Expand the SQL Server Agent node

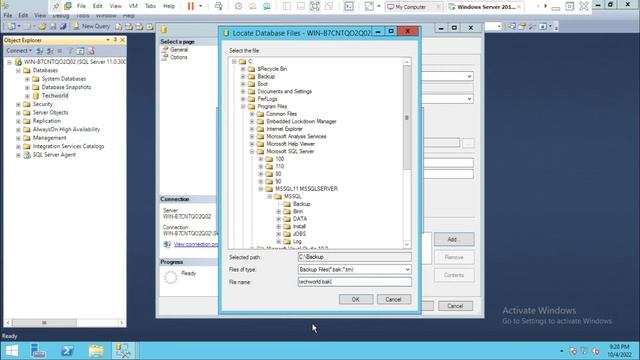tap(18, 155)
